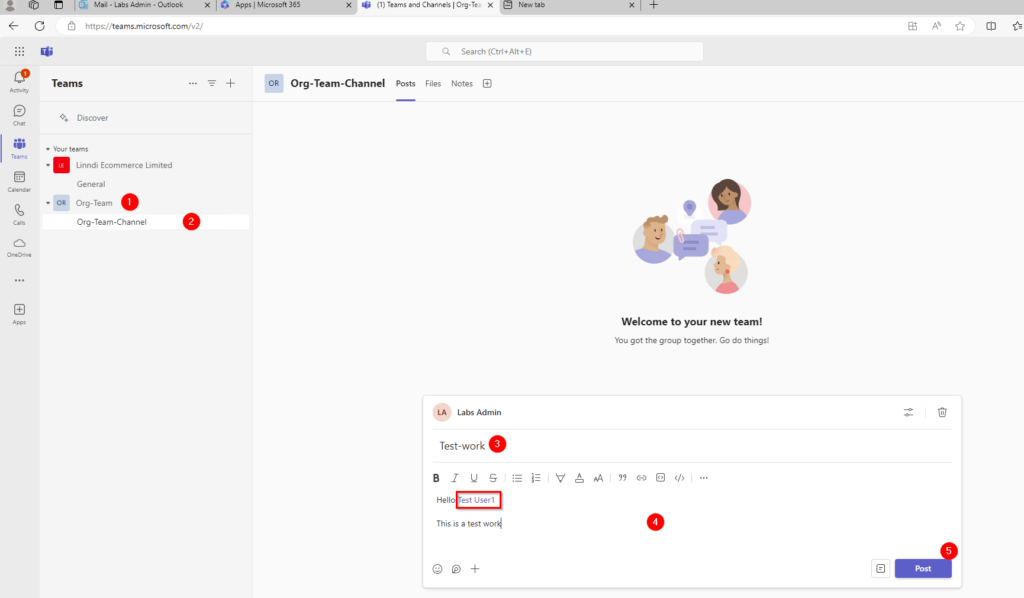Click the browser address bar URL
This screenshot has height=598, width=1024.
pos(144,26)
